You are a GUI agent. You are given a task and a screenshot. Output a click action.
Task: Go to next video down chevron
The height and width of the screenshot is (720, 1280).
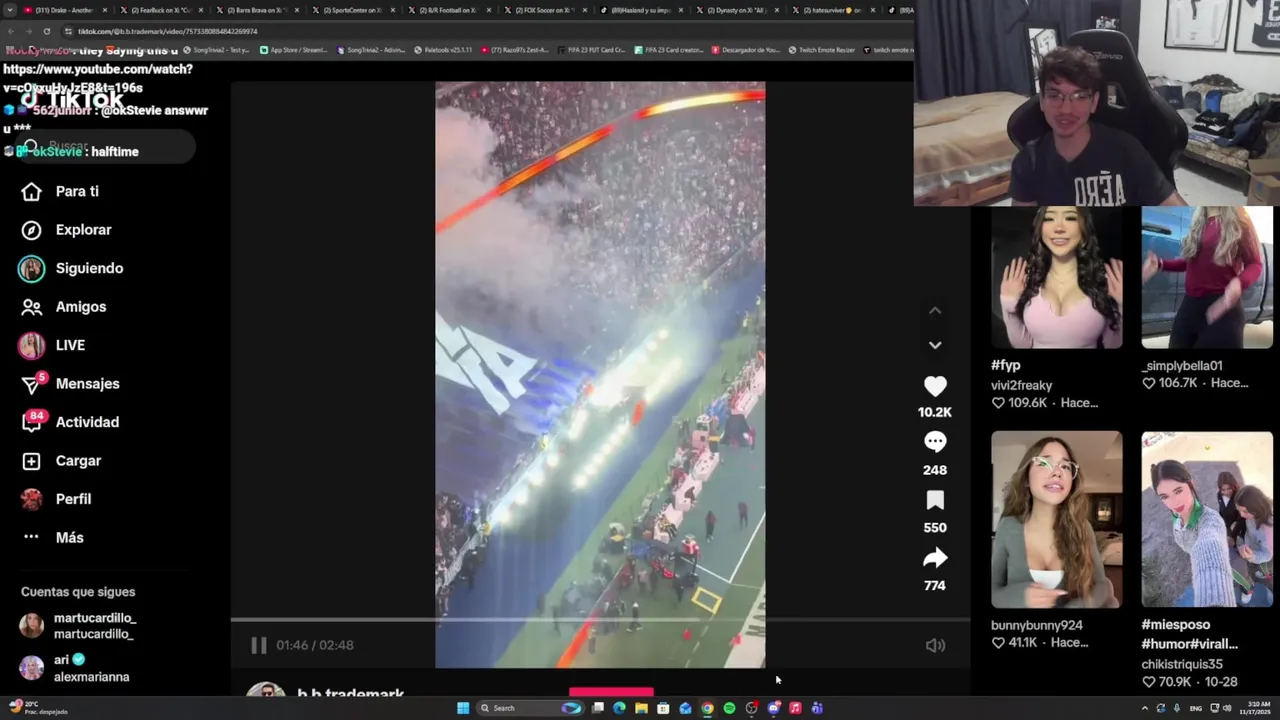(935, 345)
